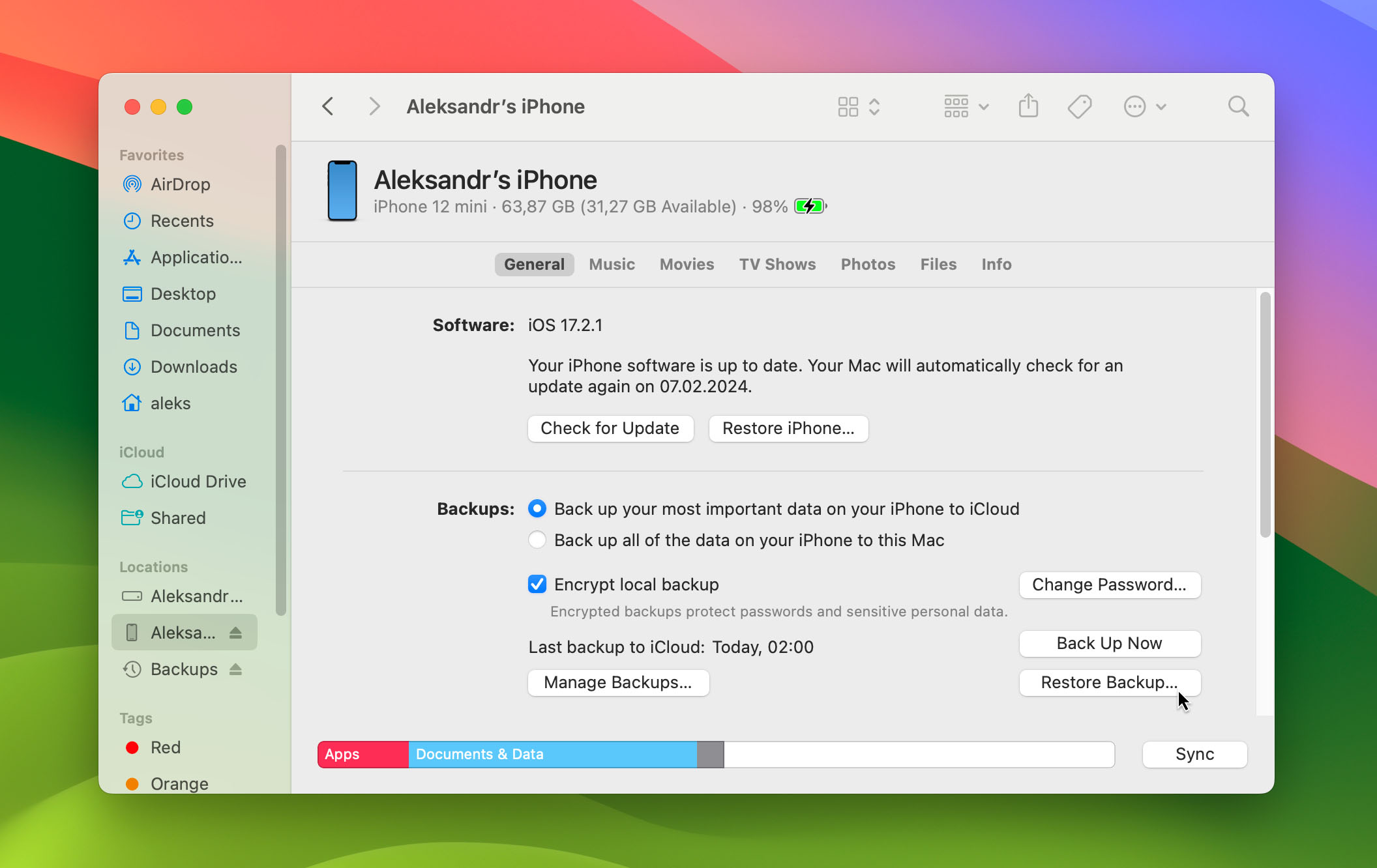The width and height of the screenshot is (1377, 868).
Task: Disable Encrypt local backup
Action: [x=537, y=585]
